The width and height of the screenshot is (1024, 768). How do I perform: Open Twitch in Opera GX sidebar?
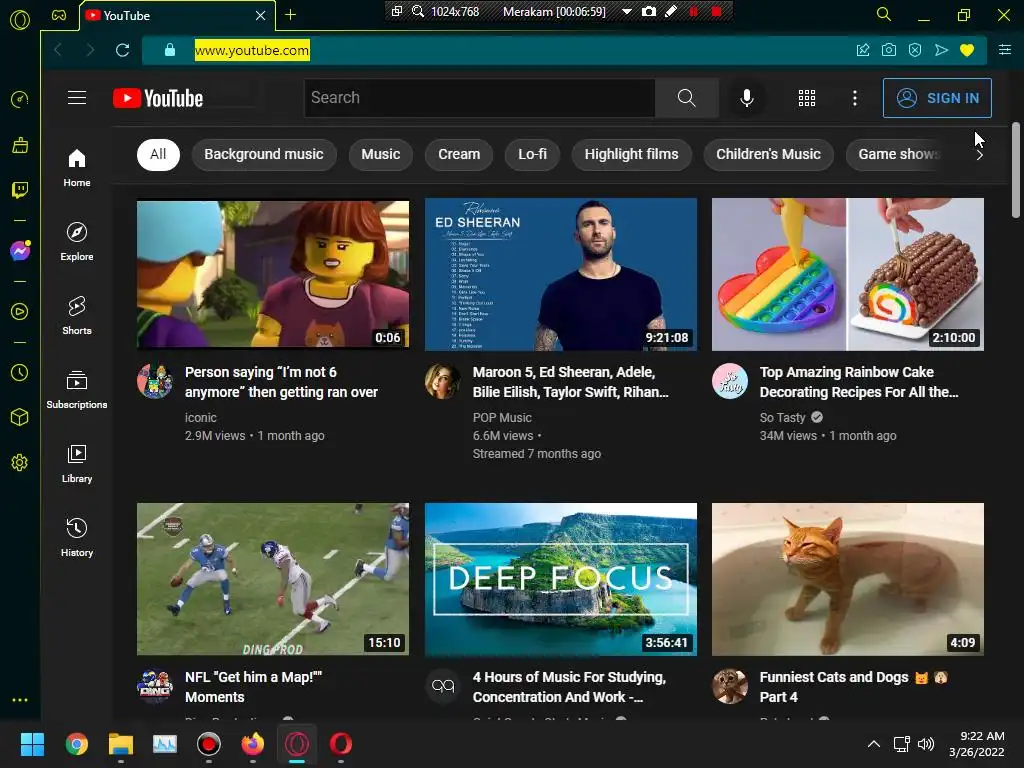point(20,190)
